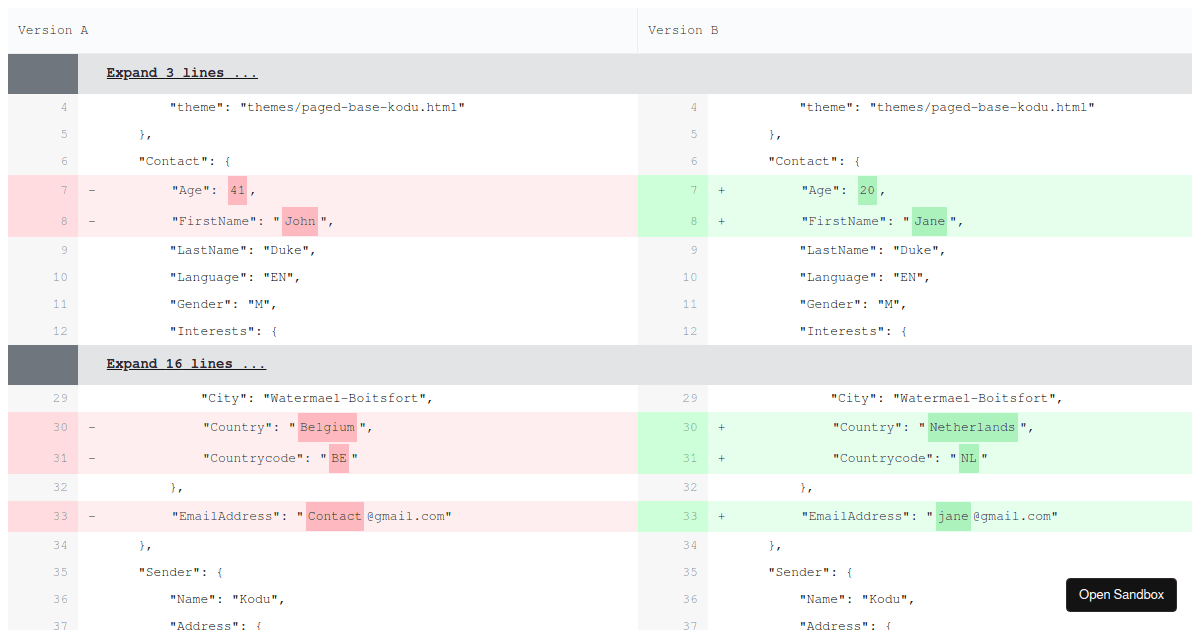Viewport: 1200px width, 630px height.
Task: Click the minus marker on the EmailAddress line
Action: 91,516
